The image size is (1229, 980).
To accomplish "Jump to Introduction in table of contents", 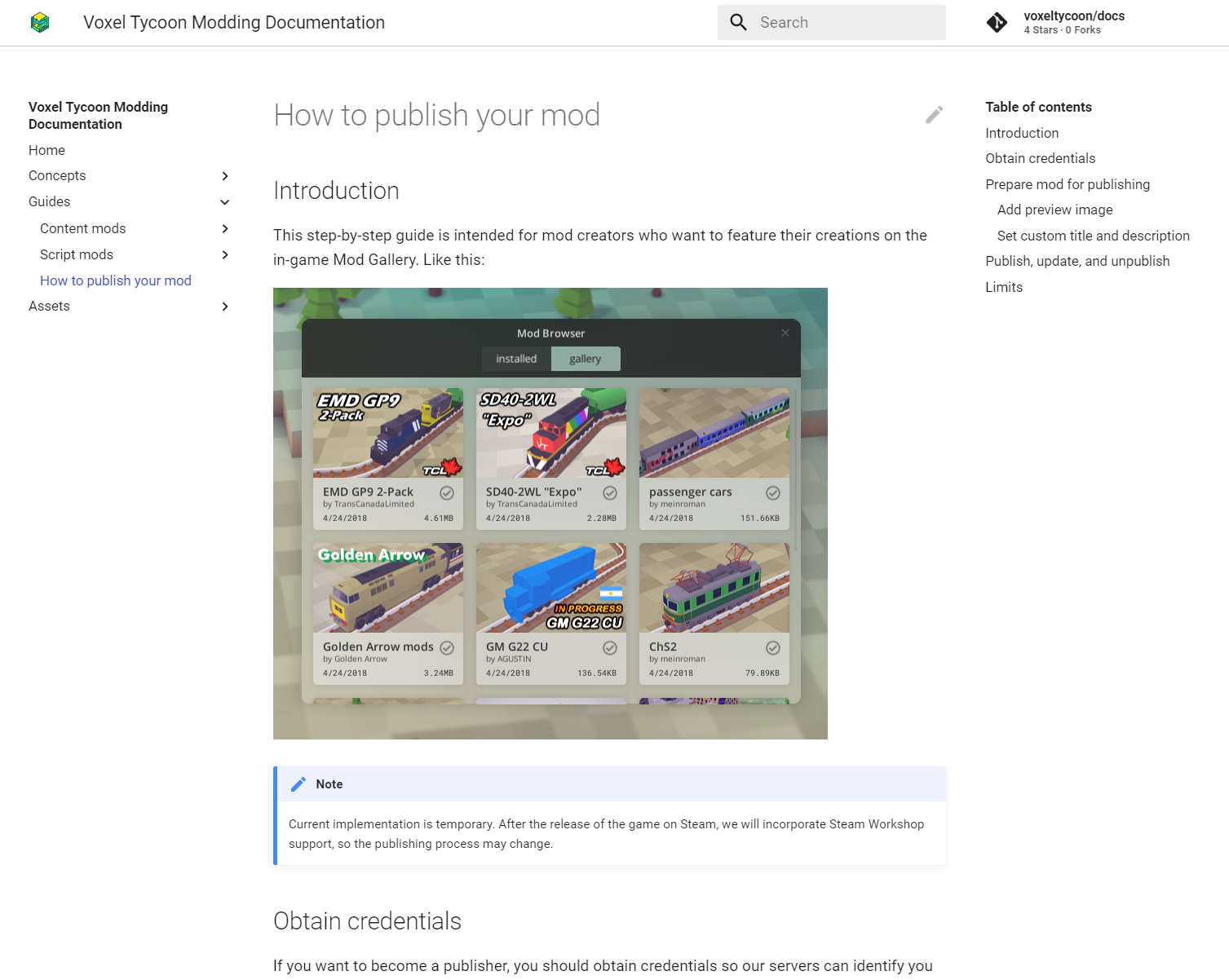I will (1022, 133).
